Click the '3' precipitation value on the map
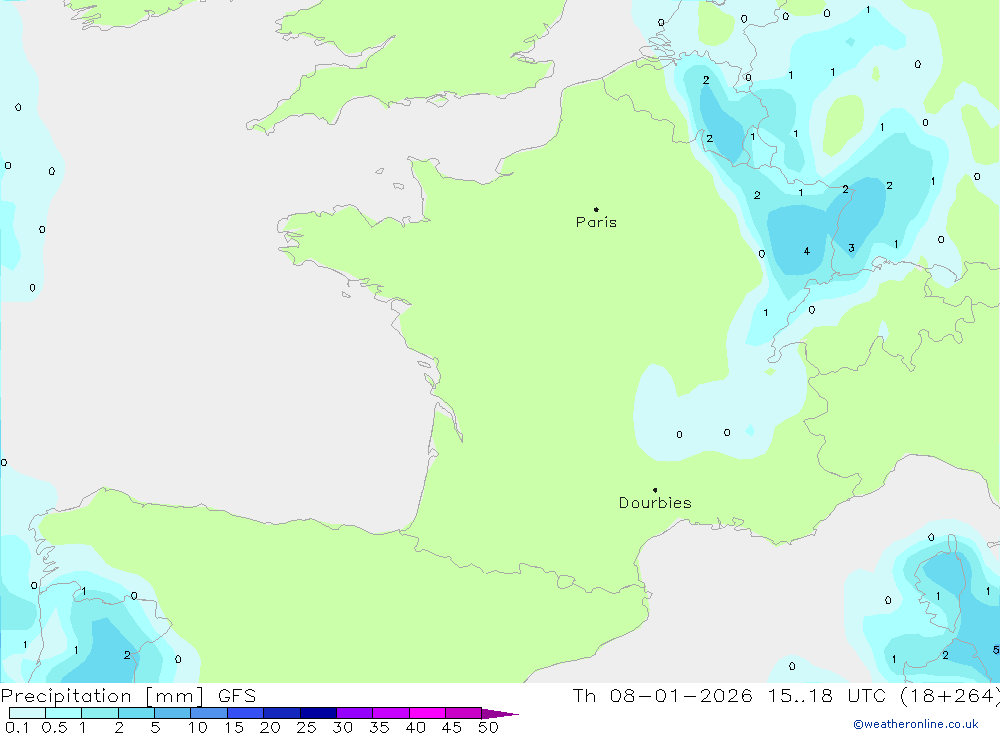Image resolution: width=1000 pixels, height=733 pixels. tap(851, 248)
